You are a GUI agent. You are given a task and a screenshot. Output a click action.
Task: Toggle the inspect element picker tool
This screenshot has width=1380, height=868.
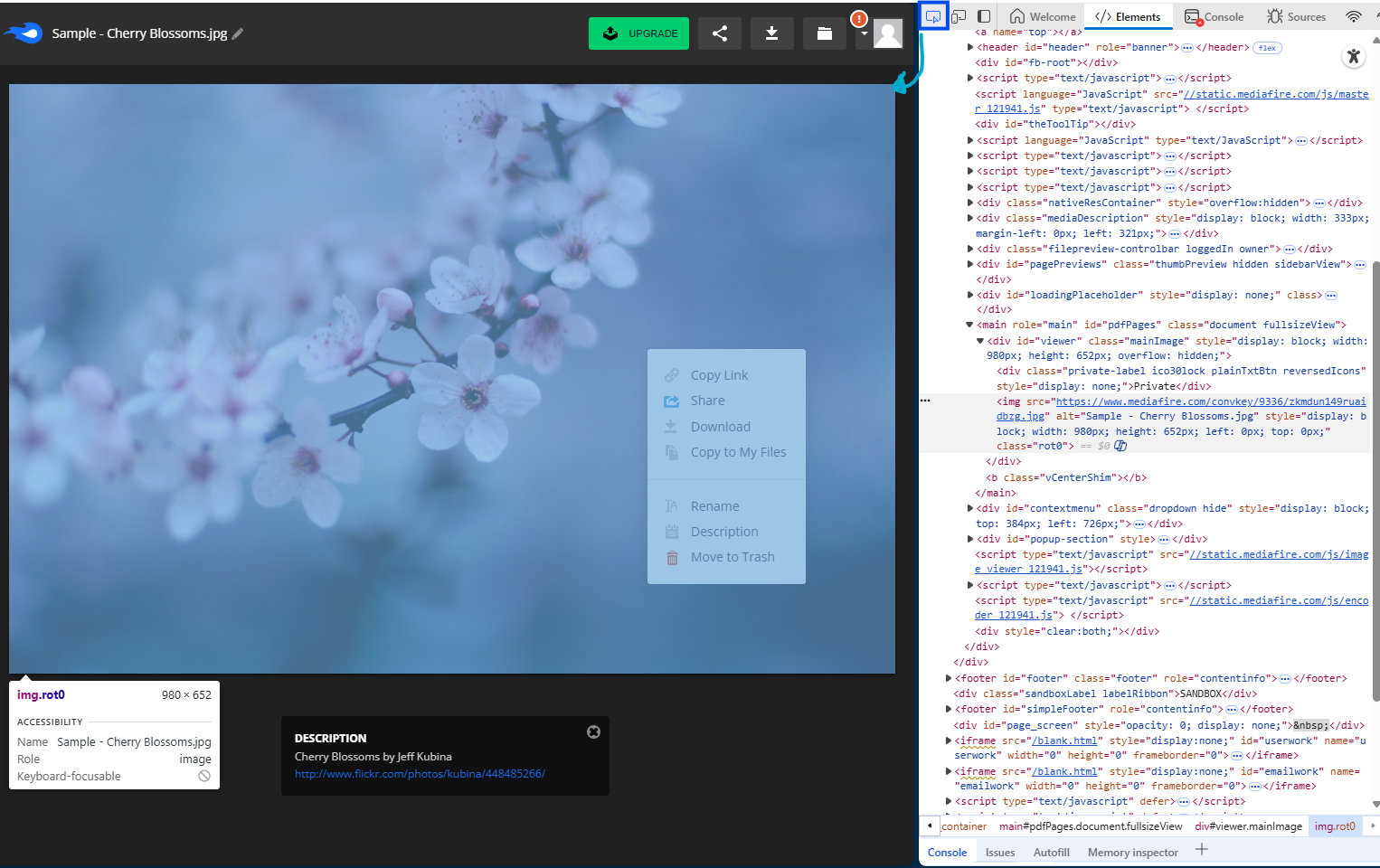click(932, 16)
